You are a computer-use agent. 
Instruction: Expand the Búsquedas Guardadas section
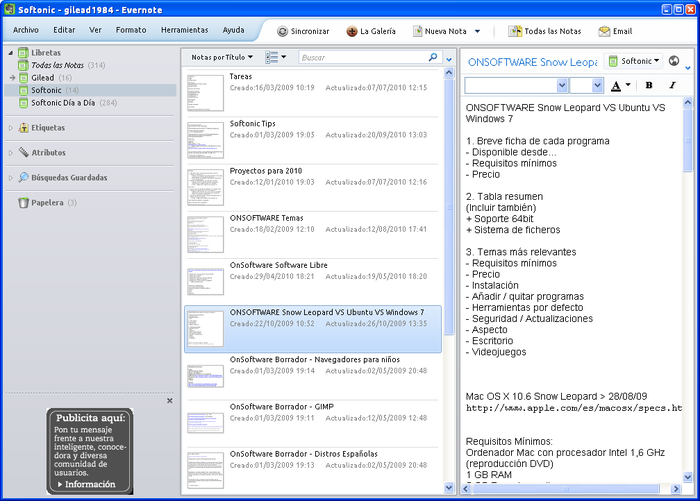point(11,178)
